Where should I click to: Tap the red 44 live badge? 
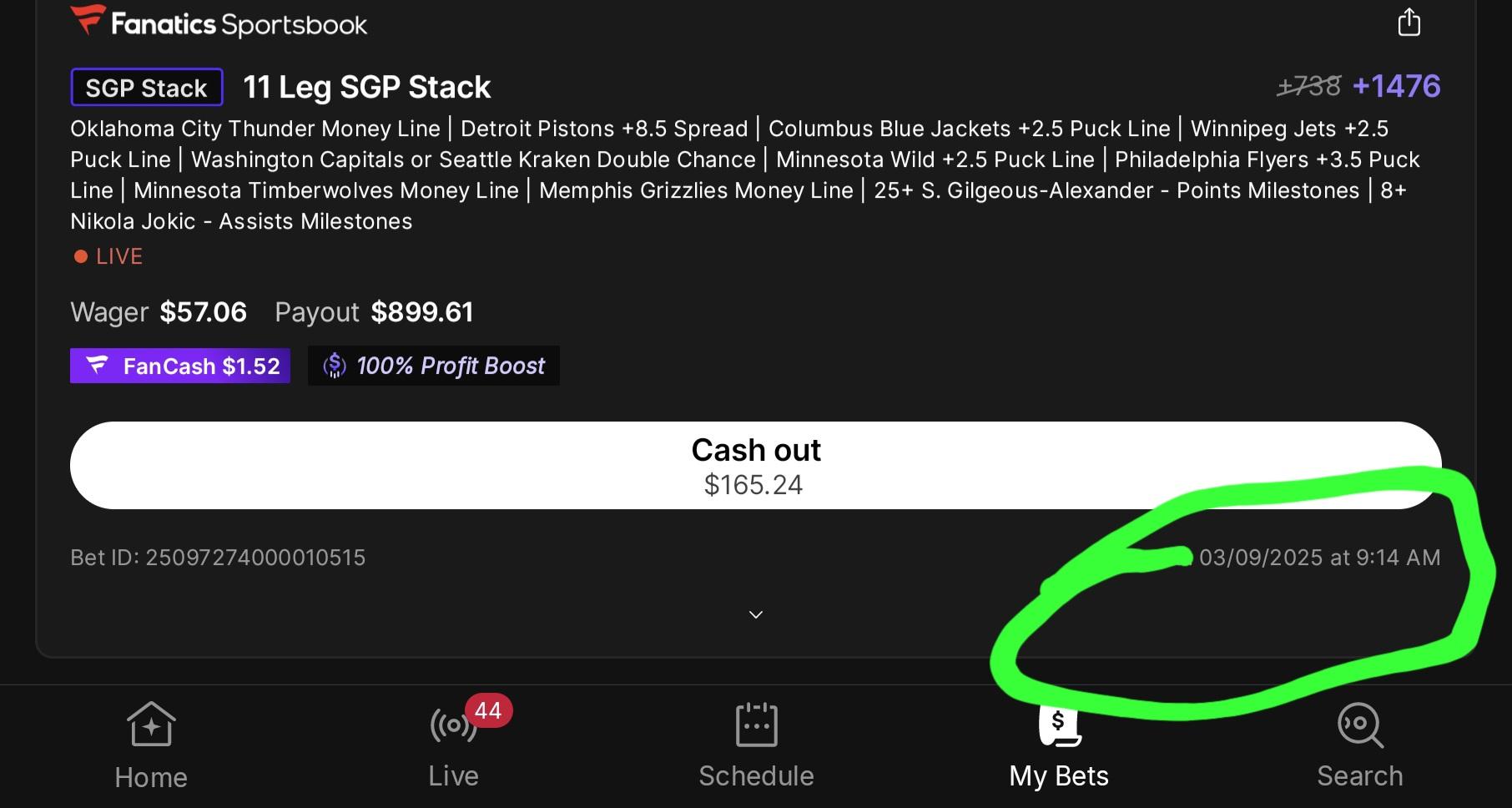click(488, 710)
